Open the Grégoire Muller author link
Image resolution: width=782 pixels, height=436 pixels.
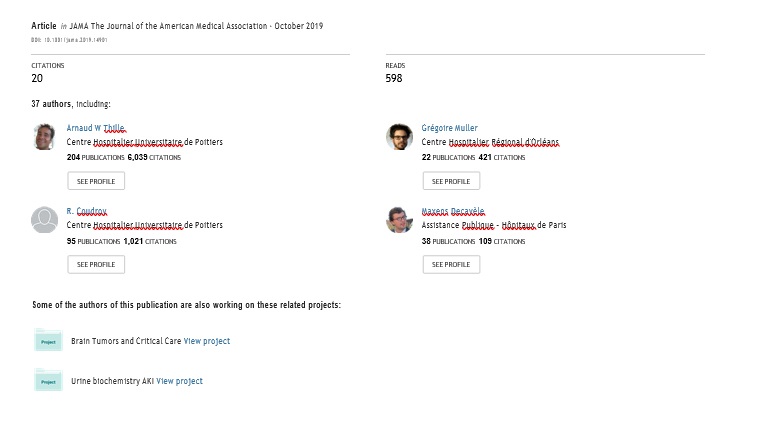(x=449, y=128)
